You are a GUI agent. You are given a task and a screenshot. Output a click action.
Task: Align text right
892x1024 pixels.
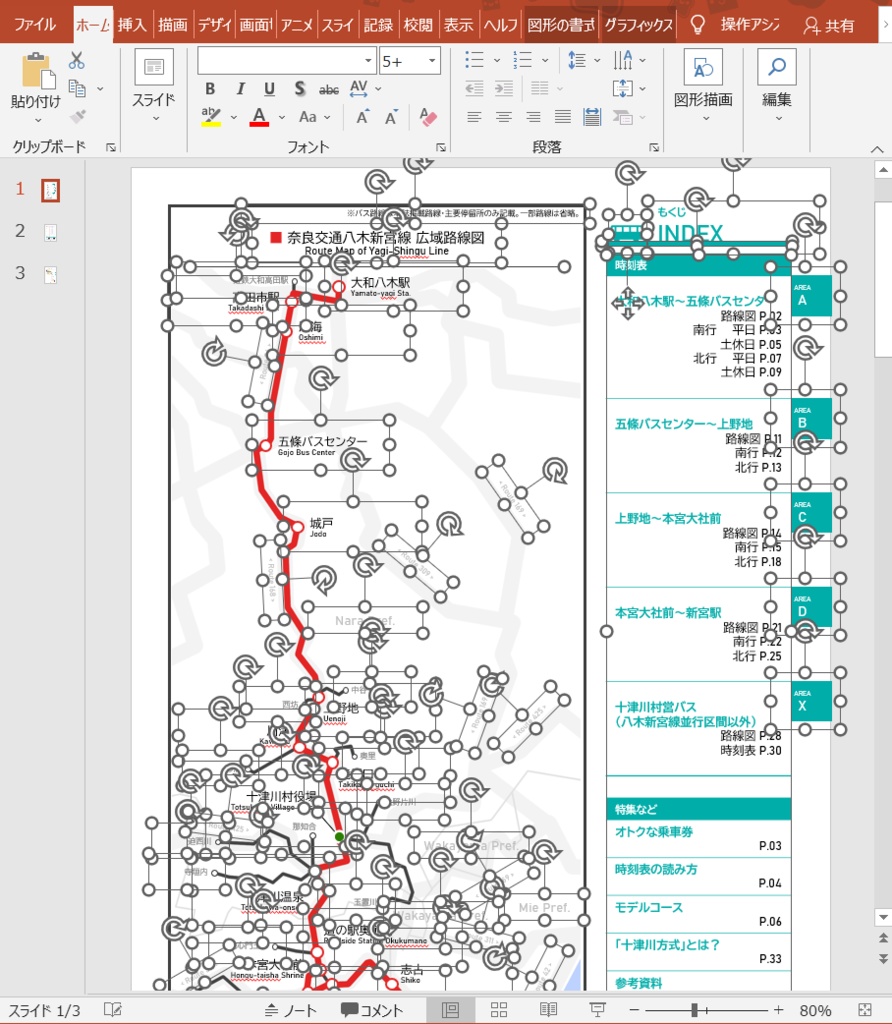pyautogui.click(x=534, y=117)
